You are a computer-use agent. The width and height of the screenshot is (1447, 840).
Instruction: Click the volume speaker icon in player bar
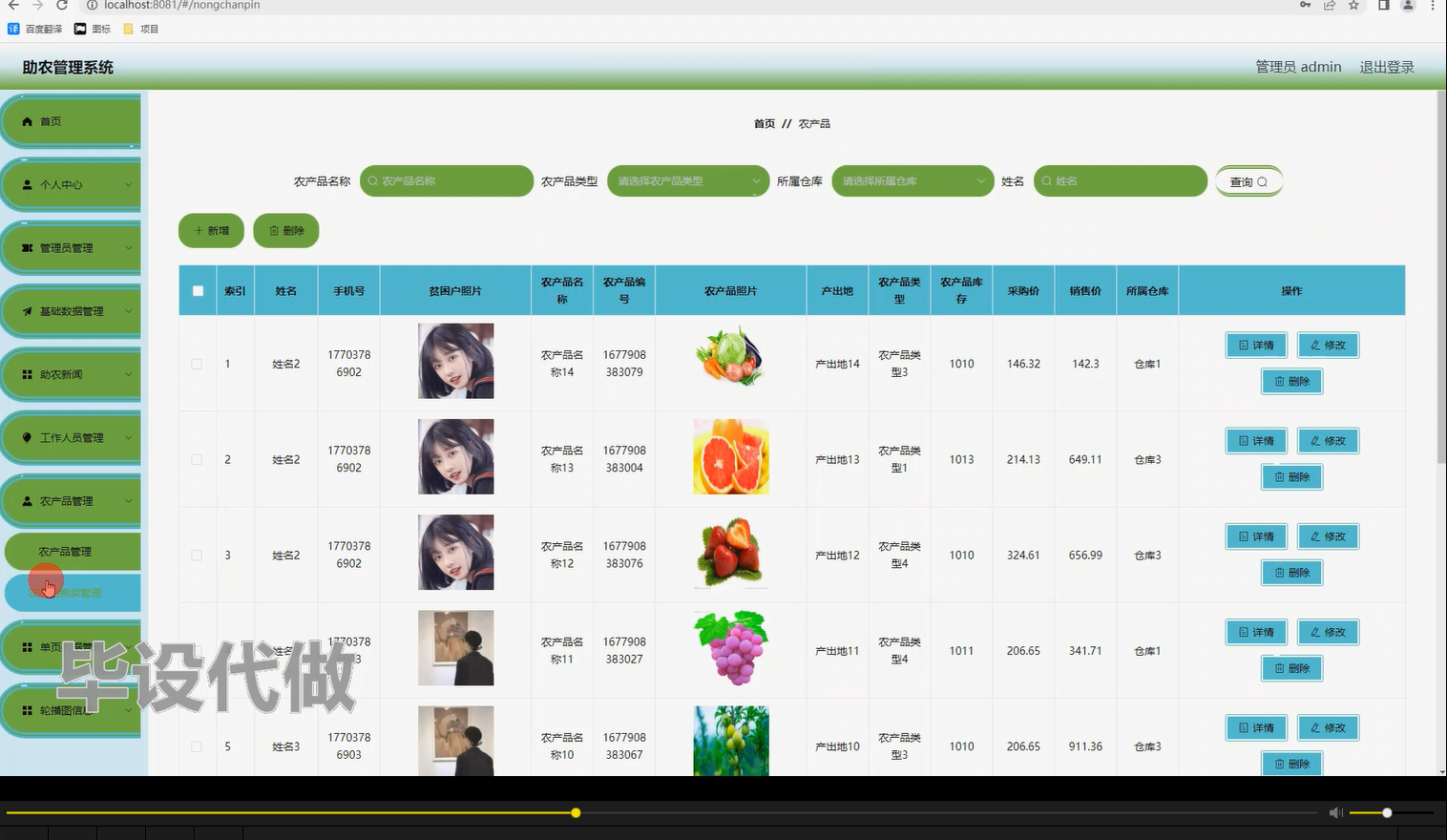tap(1336, 812)
